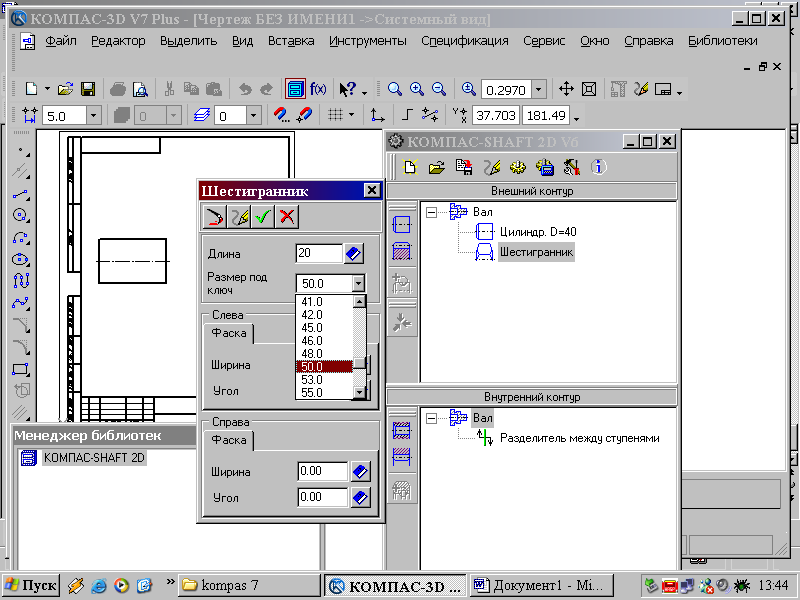Click the context help arrow icon

(x=348, y=89)
